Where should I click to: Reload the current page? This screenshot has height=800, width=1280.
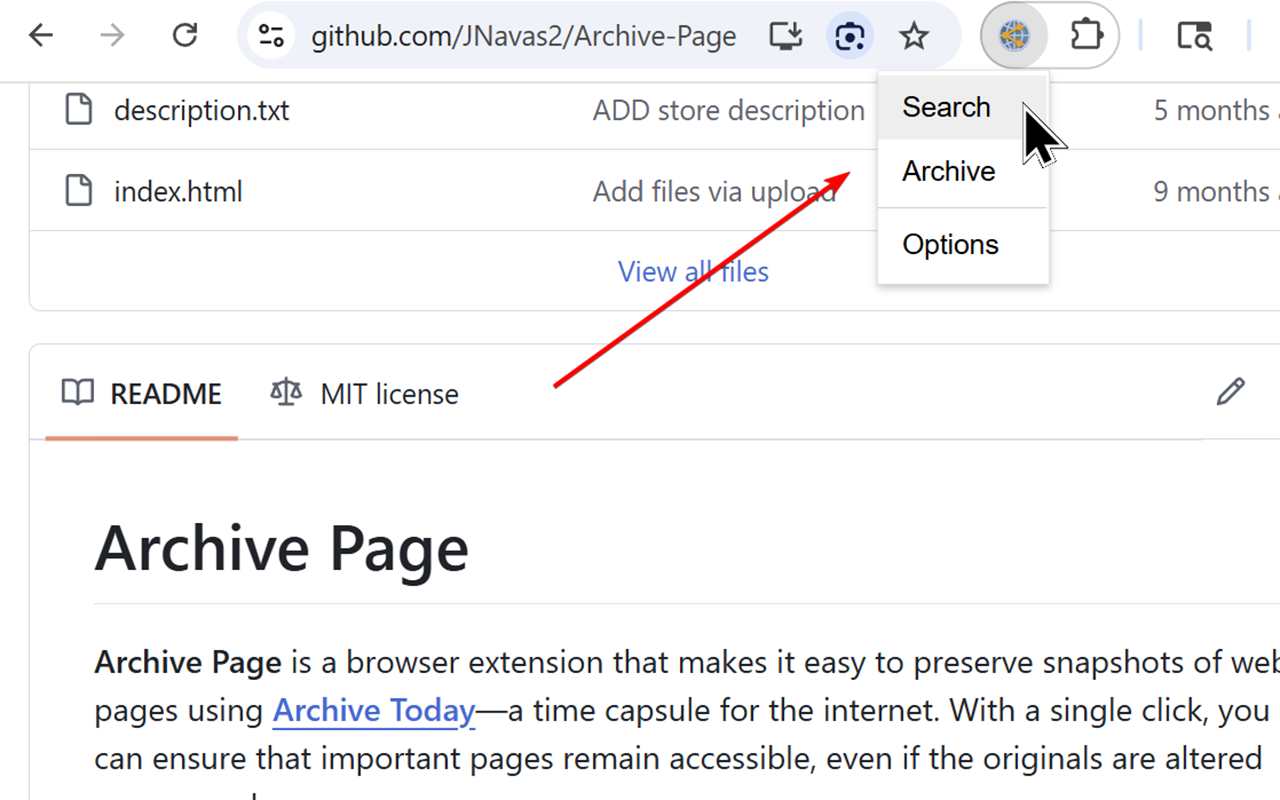(x=185, y=37)
